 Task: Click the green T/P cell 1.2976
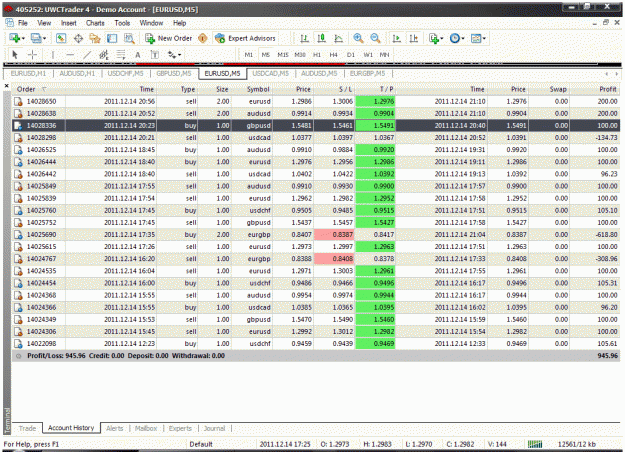[x=375, y=101]
